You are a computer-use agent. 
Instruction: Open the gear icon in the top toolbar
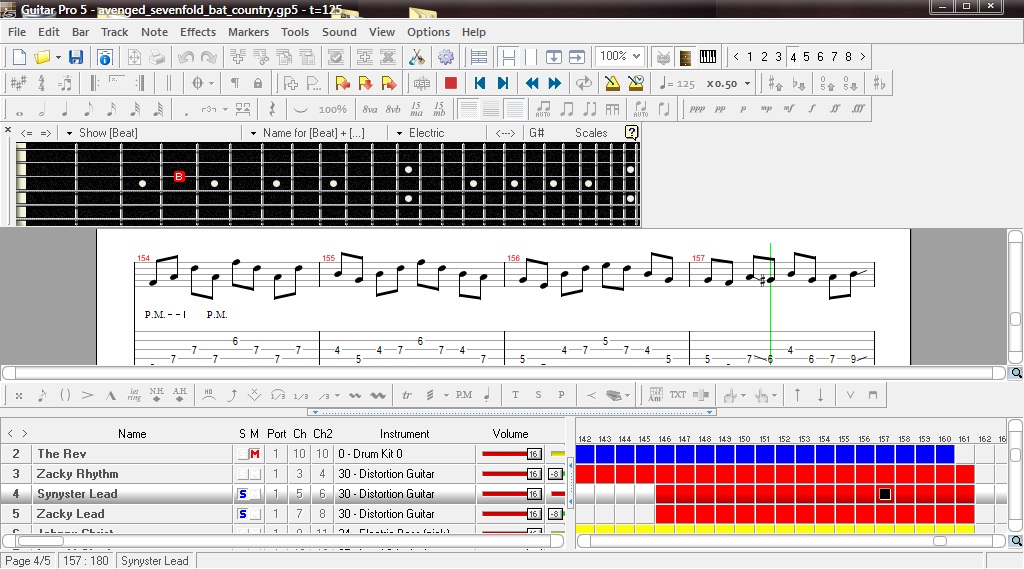click(446, 57)
